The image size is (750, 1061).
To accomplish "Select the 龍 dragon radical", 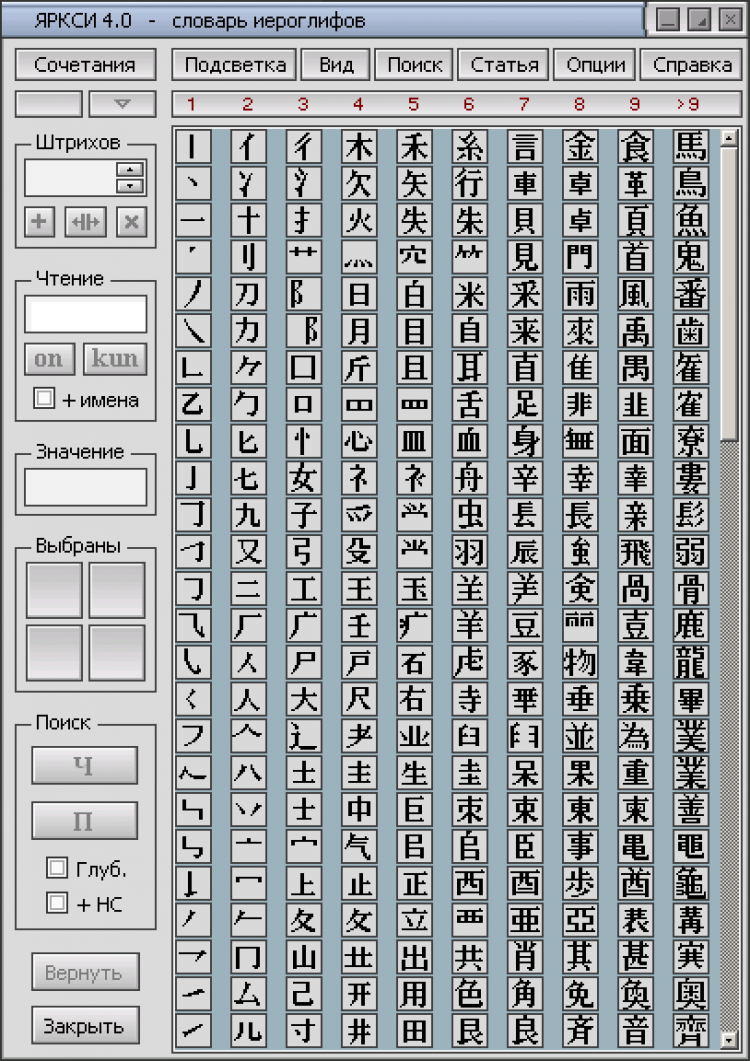I will point(690,662).
